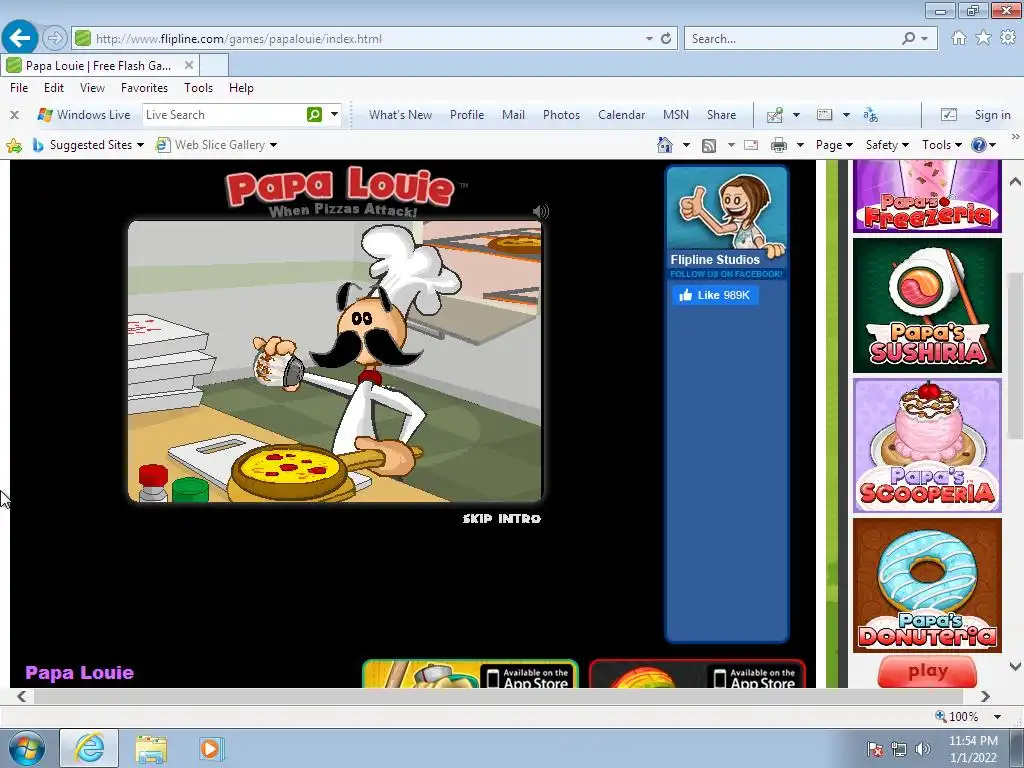Click the left arrow of horizontal scrollbar
This screenshot has width=1024, height=768.
[22, 696]
